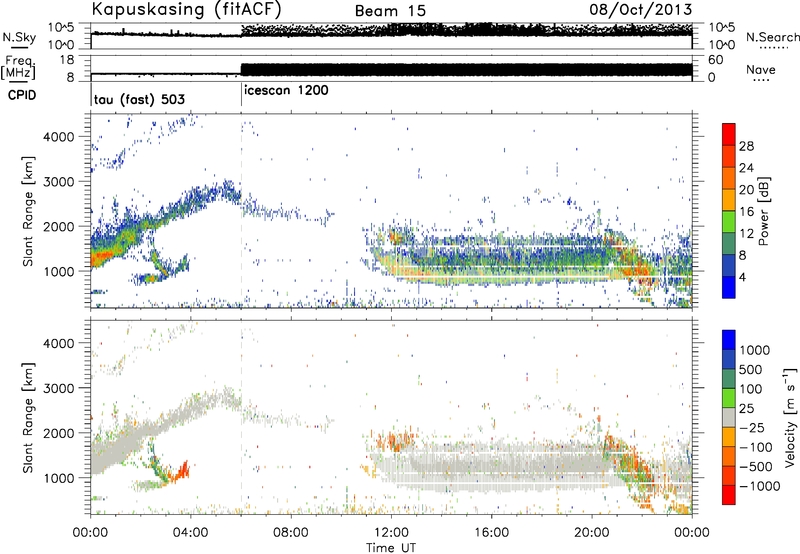Image resolution: width=800 pixels, height=554 pixels.
Task: Select the frequency axis tick "18"
Action: [x=67, y=60]
